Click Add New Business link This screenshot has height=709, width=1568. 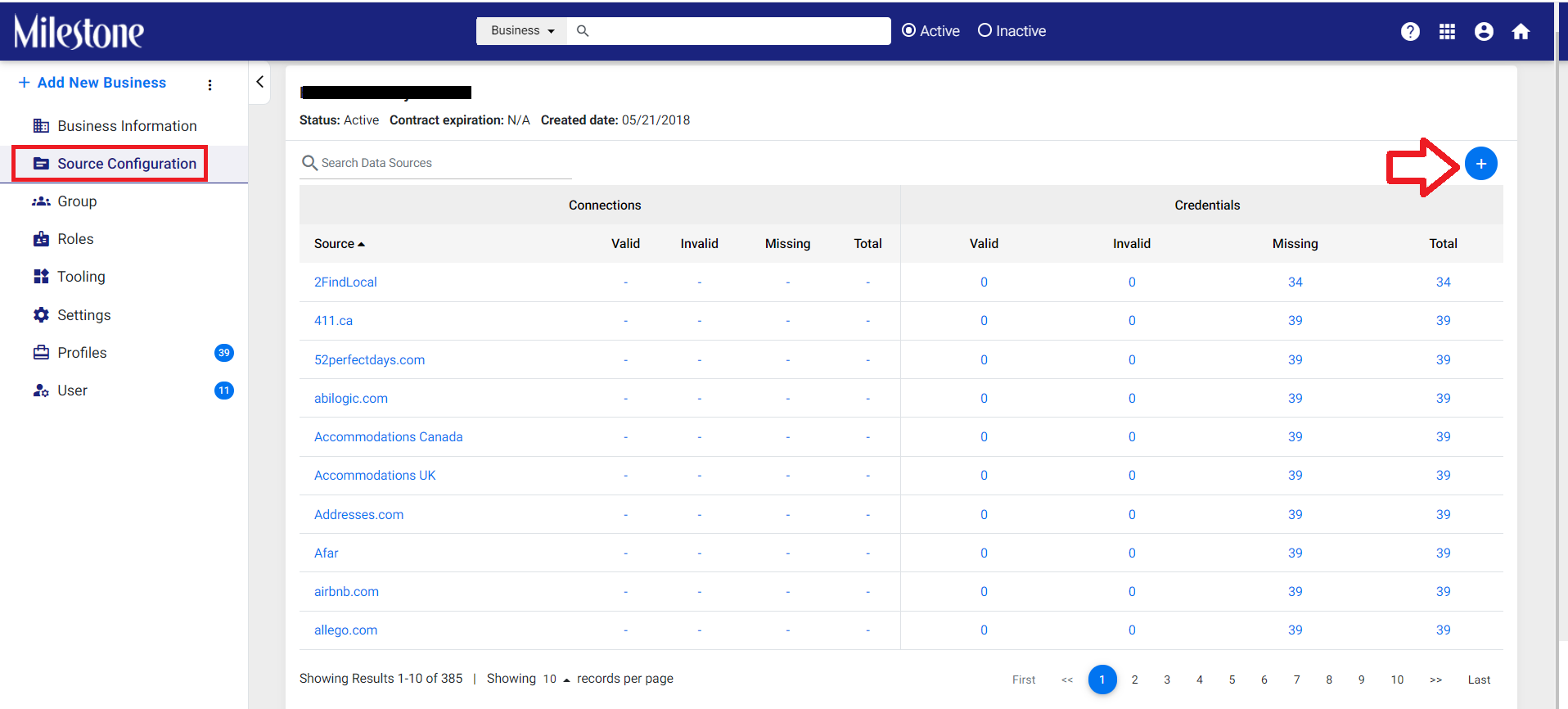[x=92, y=83]
